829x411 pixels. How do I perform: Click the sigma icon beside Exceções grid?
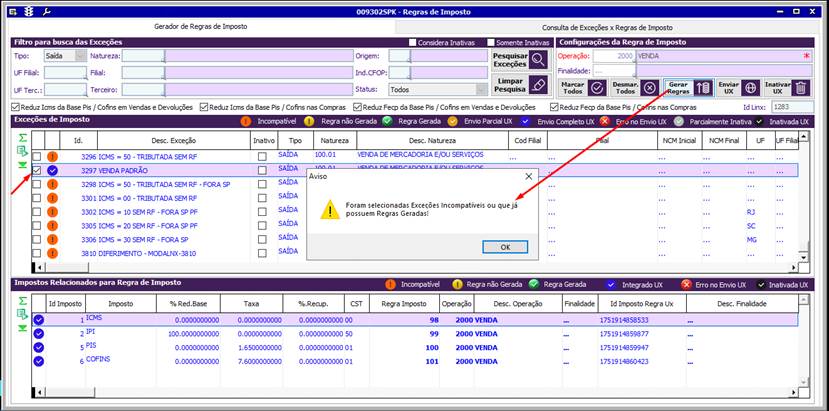click(x=22, y=138)
